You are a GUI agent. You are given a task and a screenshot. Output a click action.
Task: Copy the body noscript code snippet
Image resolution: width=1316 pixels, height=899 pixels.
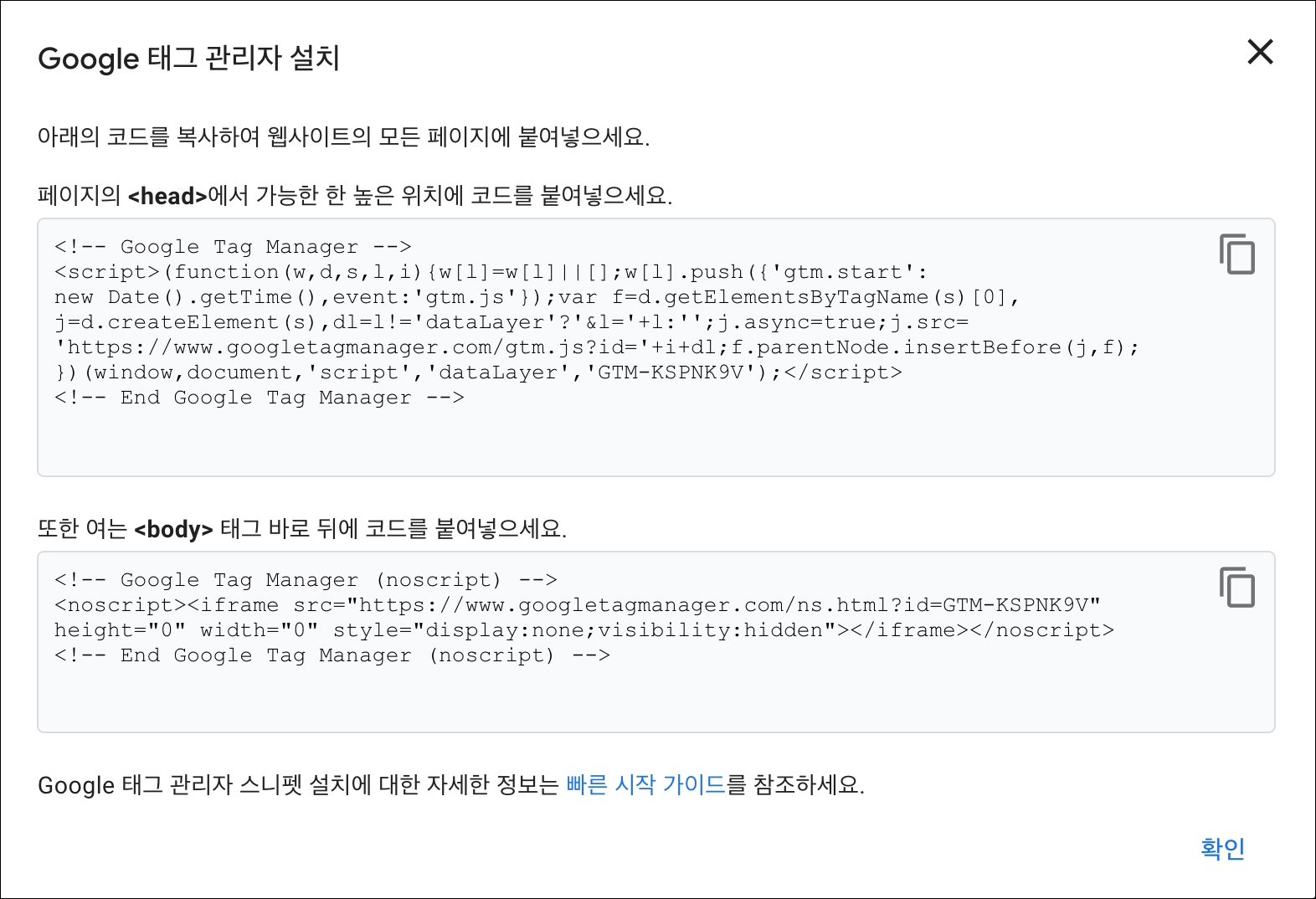pyautogui.click(x=1236, y=588)
